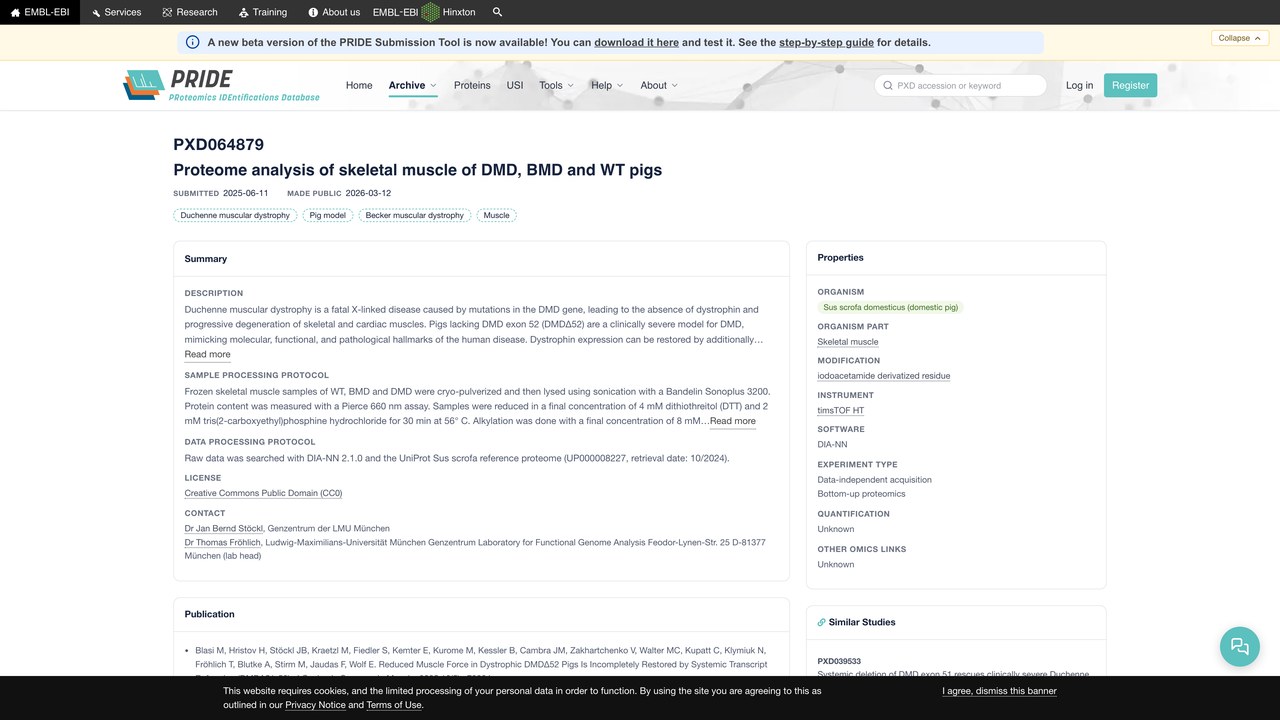This screenshot has width=1280, height=720.
Task: Open the Privacy Notice link
Action: pyautogui.click(x=315, y=705)
